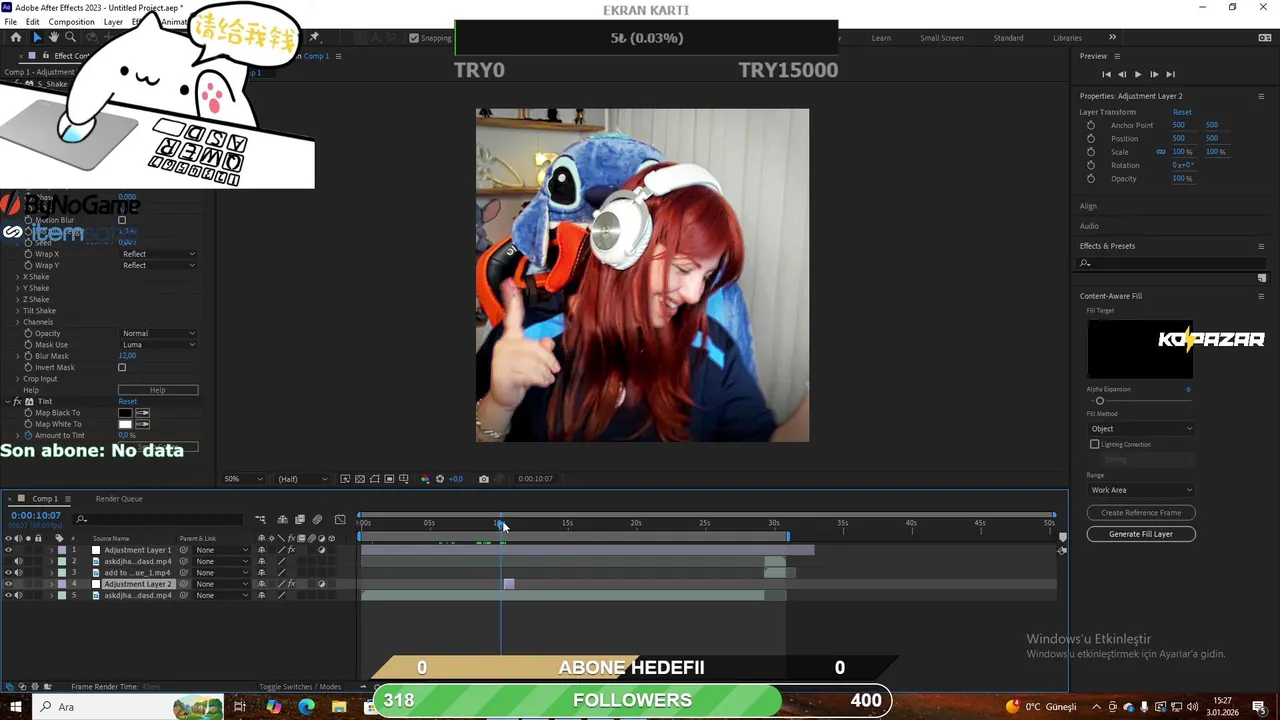Toggle Amount to Tint stopwatch
Image resolution: width=1280 pixels, height=720 pixels.
click(x=28, y=435)
